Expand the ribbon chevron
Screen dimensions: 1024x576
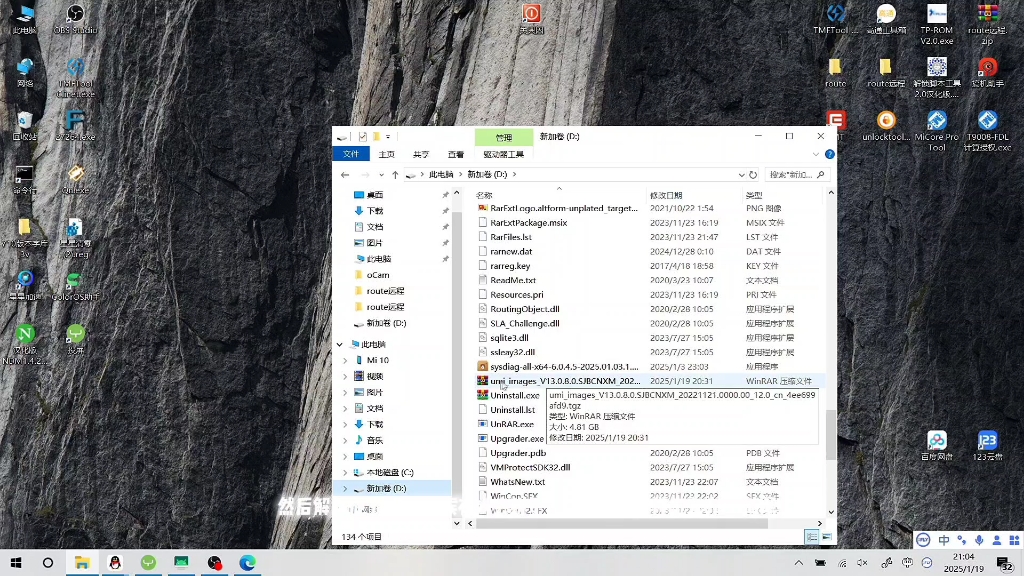[x=816, y=154]
